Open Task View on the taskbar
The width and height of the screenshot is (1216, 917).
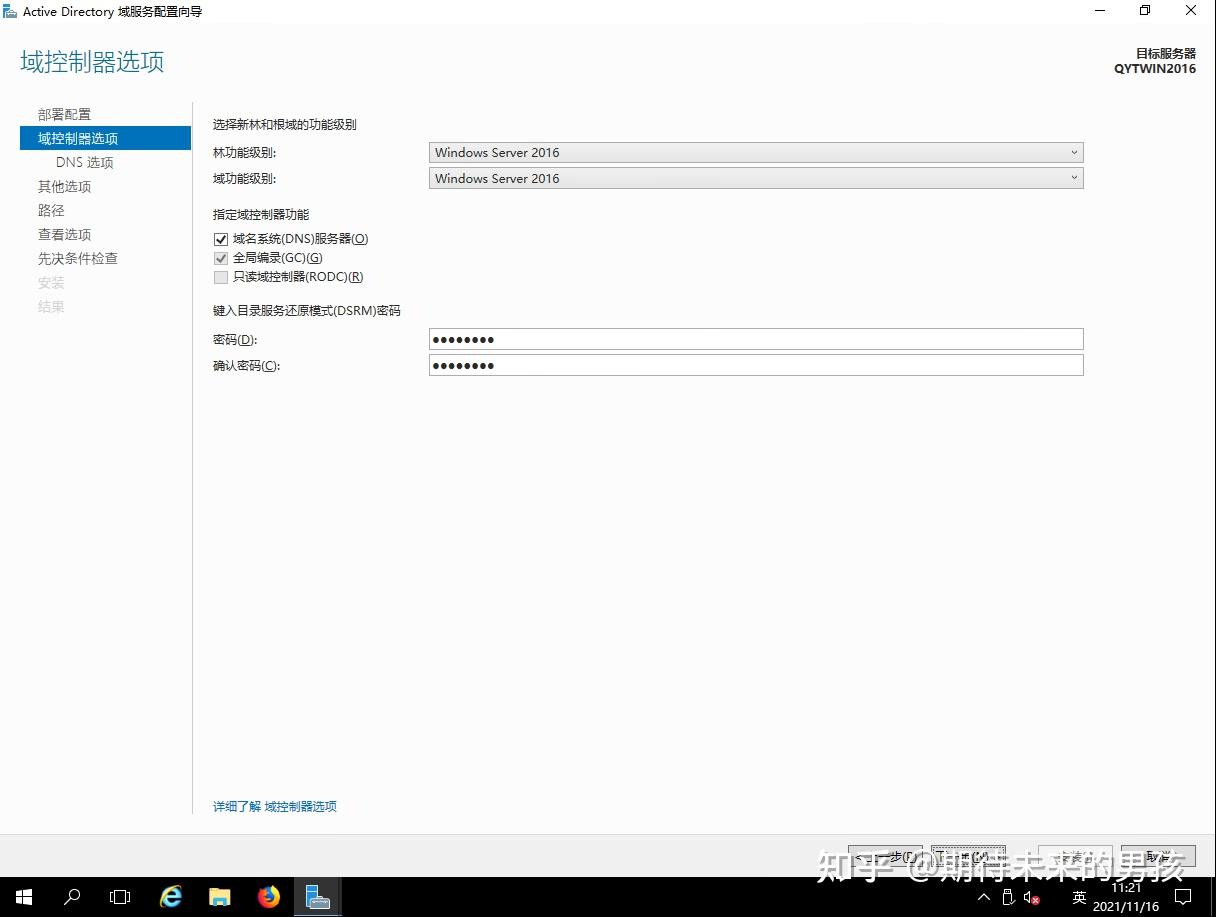pos(120,897)
